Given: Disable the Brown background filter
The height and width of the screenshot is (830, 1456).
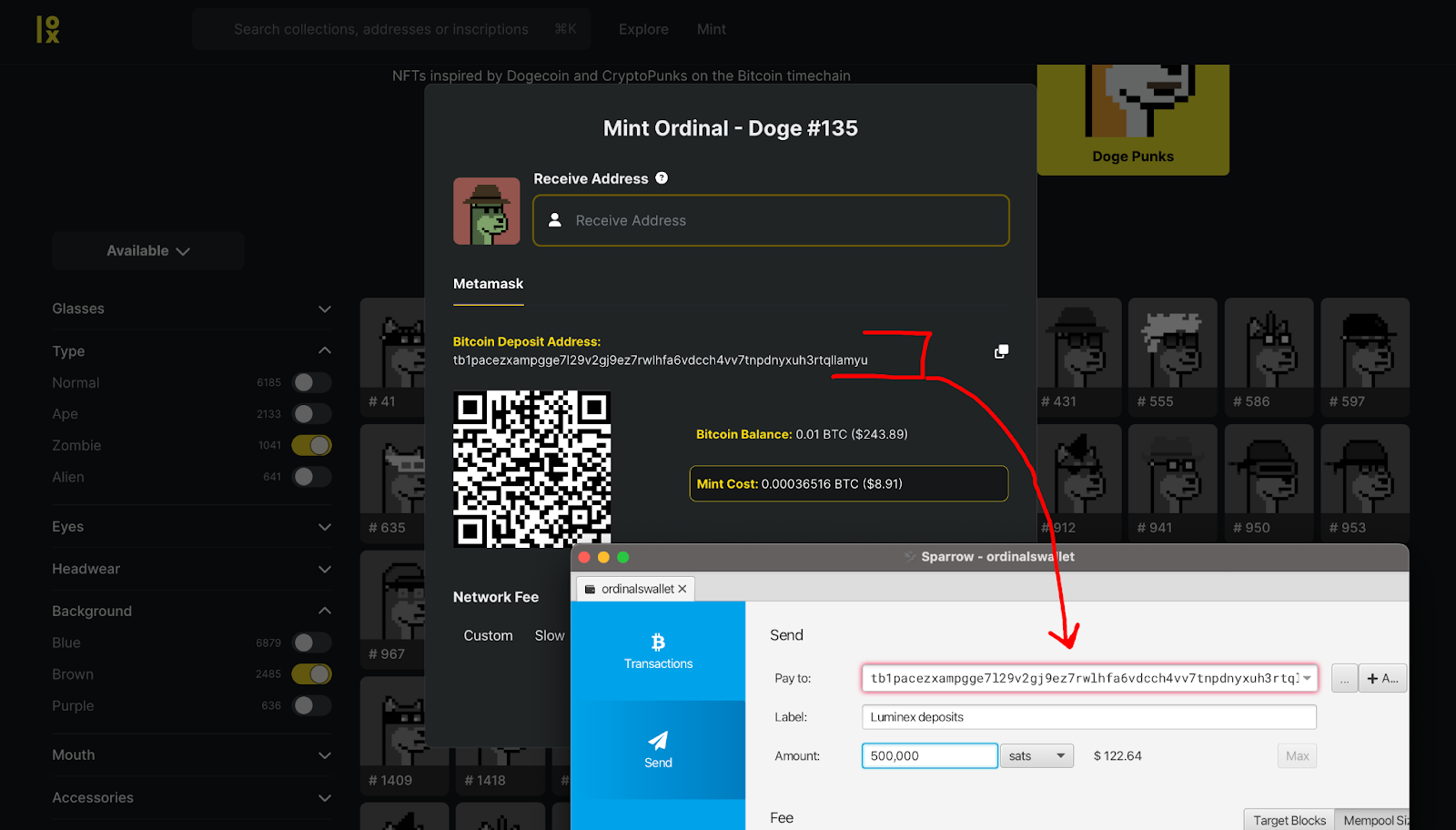Looking at the screenshot, I should pos(311,674).
